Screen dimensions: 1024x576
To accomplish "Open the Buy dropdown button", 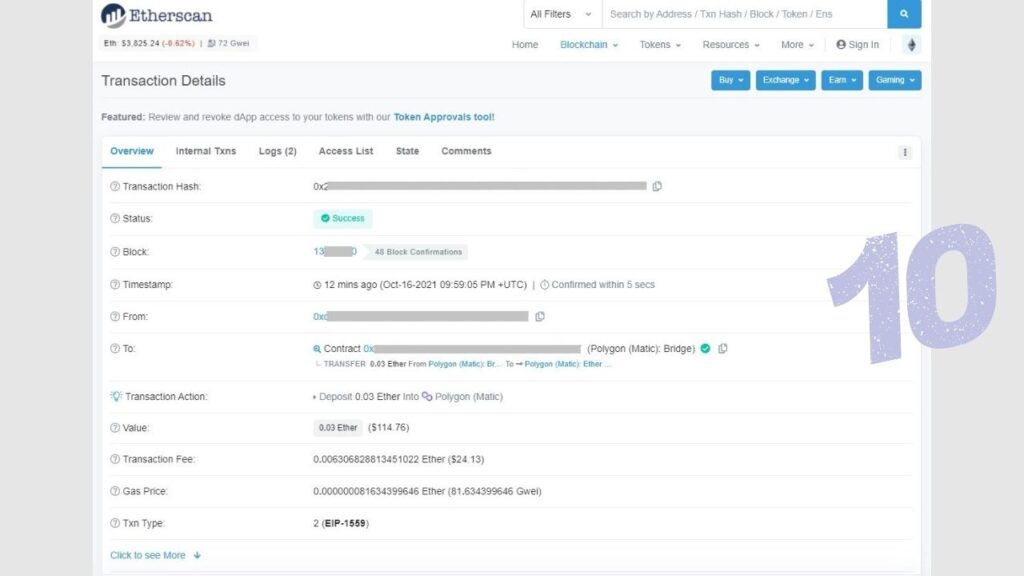I will [730, 80].
